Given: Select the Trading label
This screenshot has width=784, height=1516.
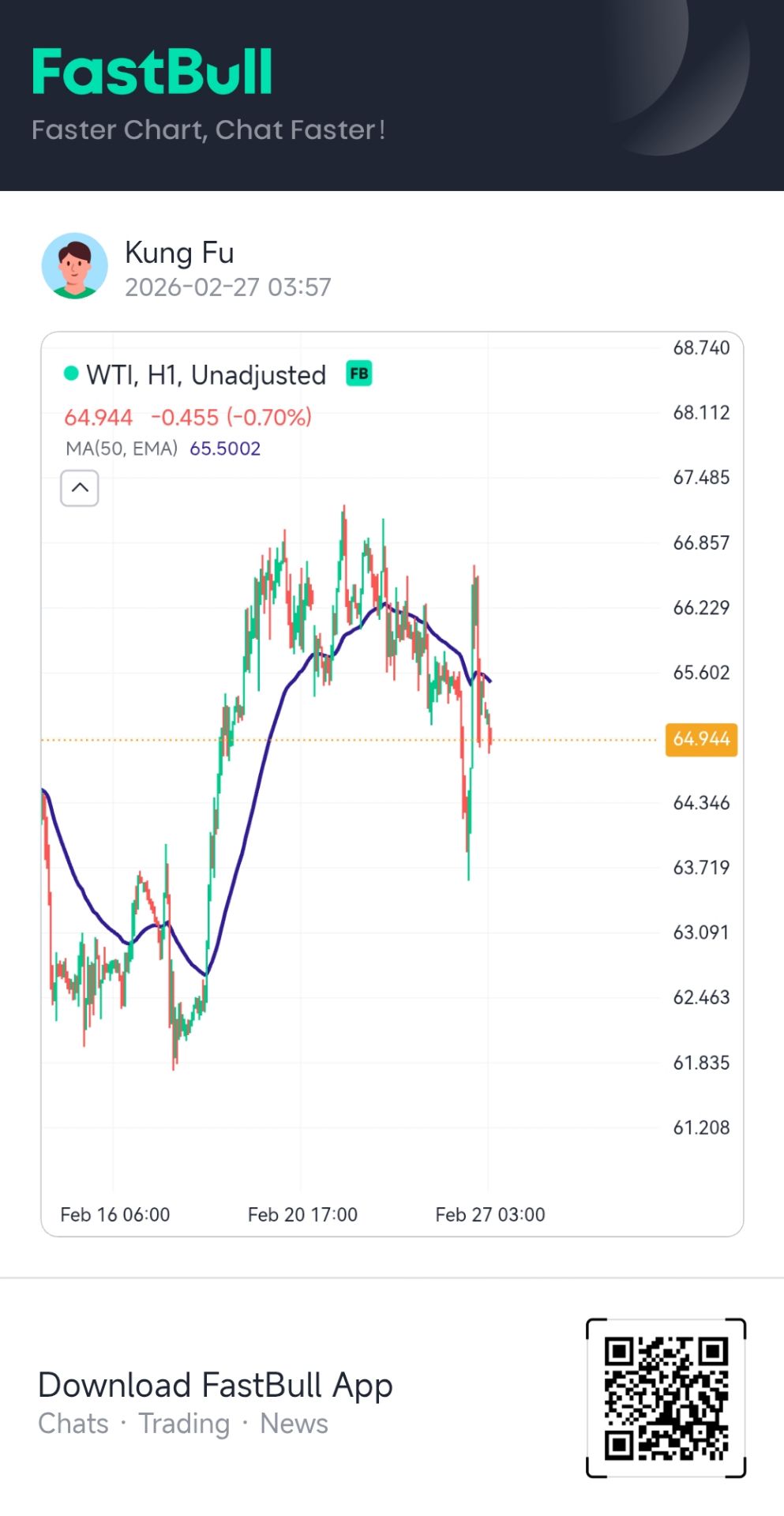Looking at the screenshot, I should (184, 1424).
